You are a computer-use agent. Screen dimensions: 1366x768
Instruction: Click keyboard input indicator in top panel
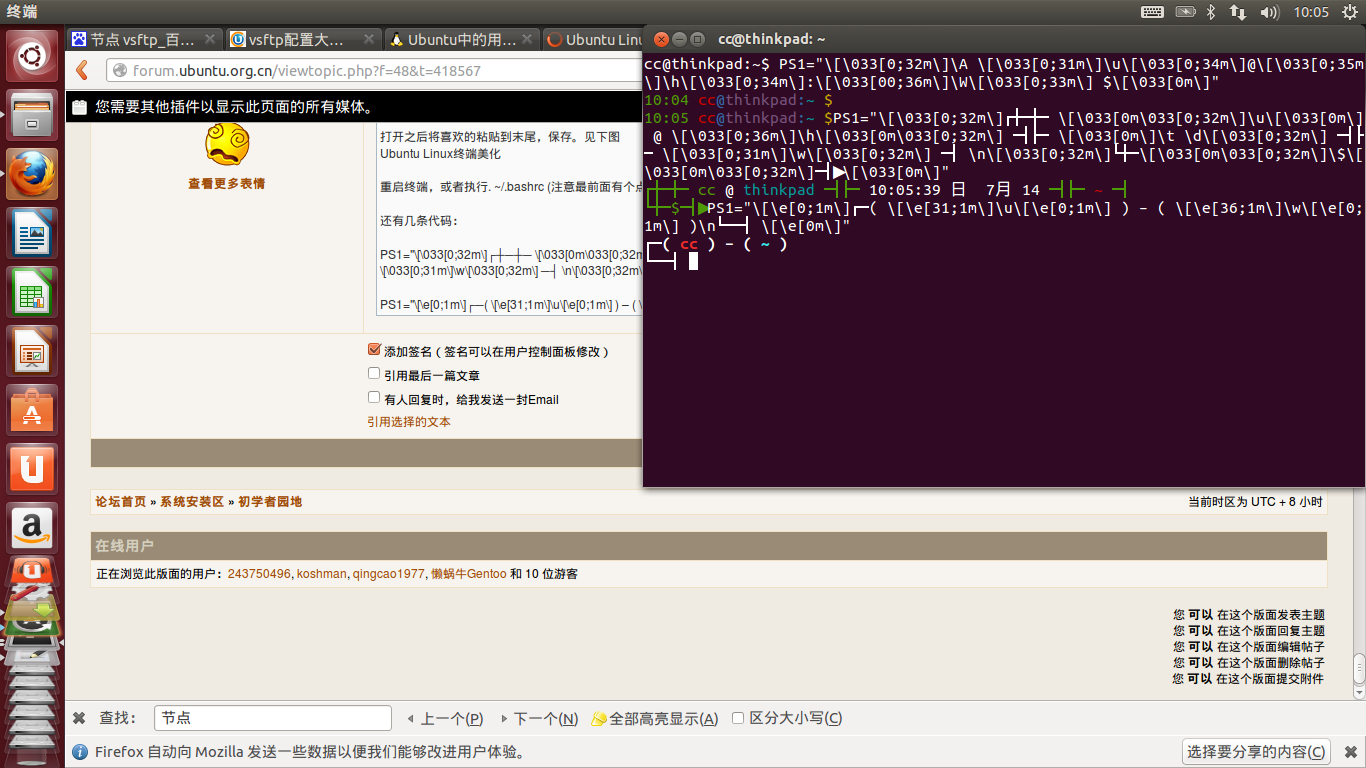(x=1152, y=12)
